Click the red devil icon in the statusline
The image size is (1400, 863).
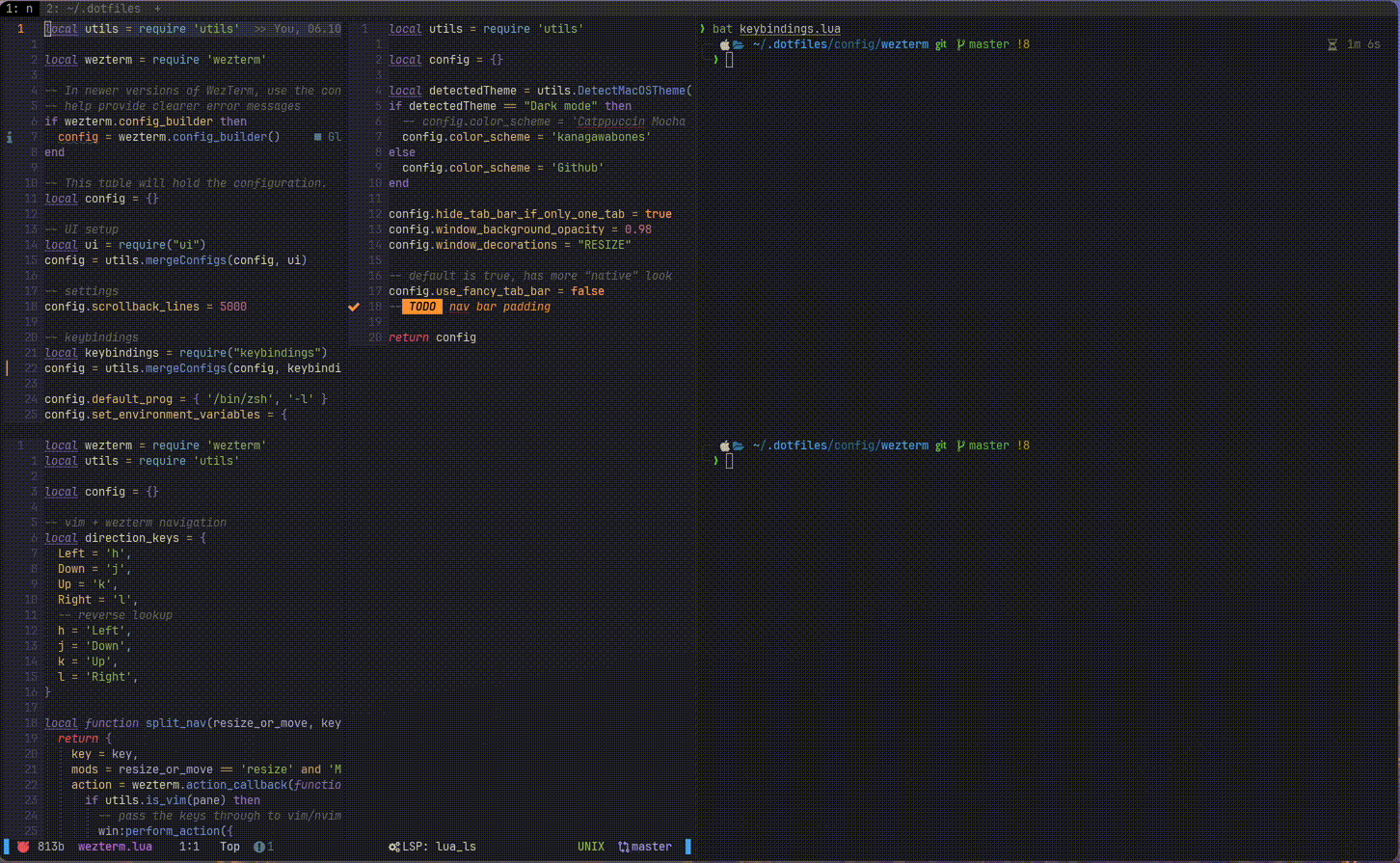(x=23, y=847)
